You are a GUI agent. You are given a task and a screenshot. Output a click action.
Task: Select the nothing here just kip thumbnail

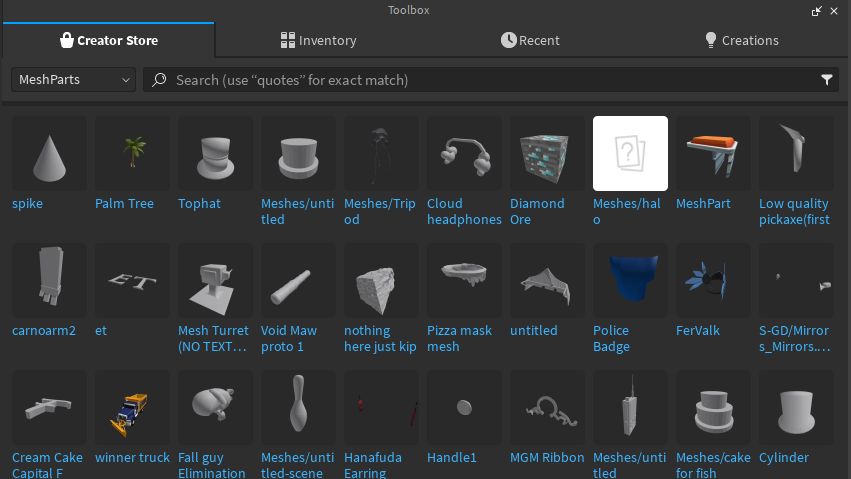coord(382,280)
